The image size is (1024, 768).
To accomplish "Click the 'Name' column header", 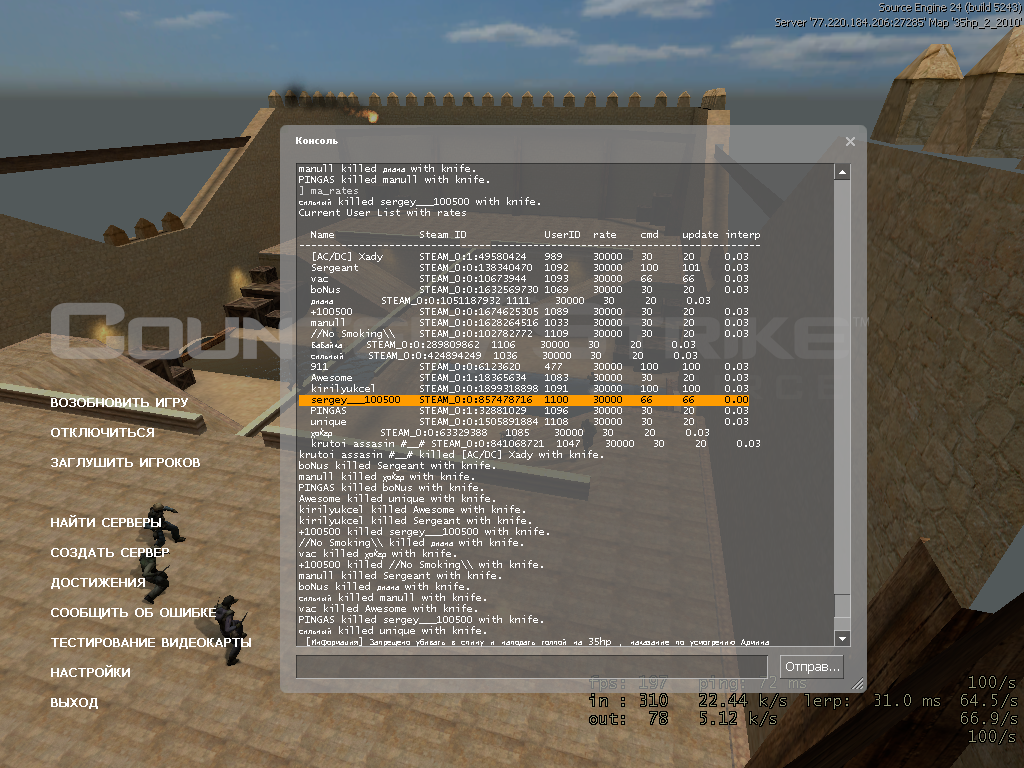I will (322, 234).
